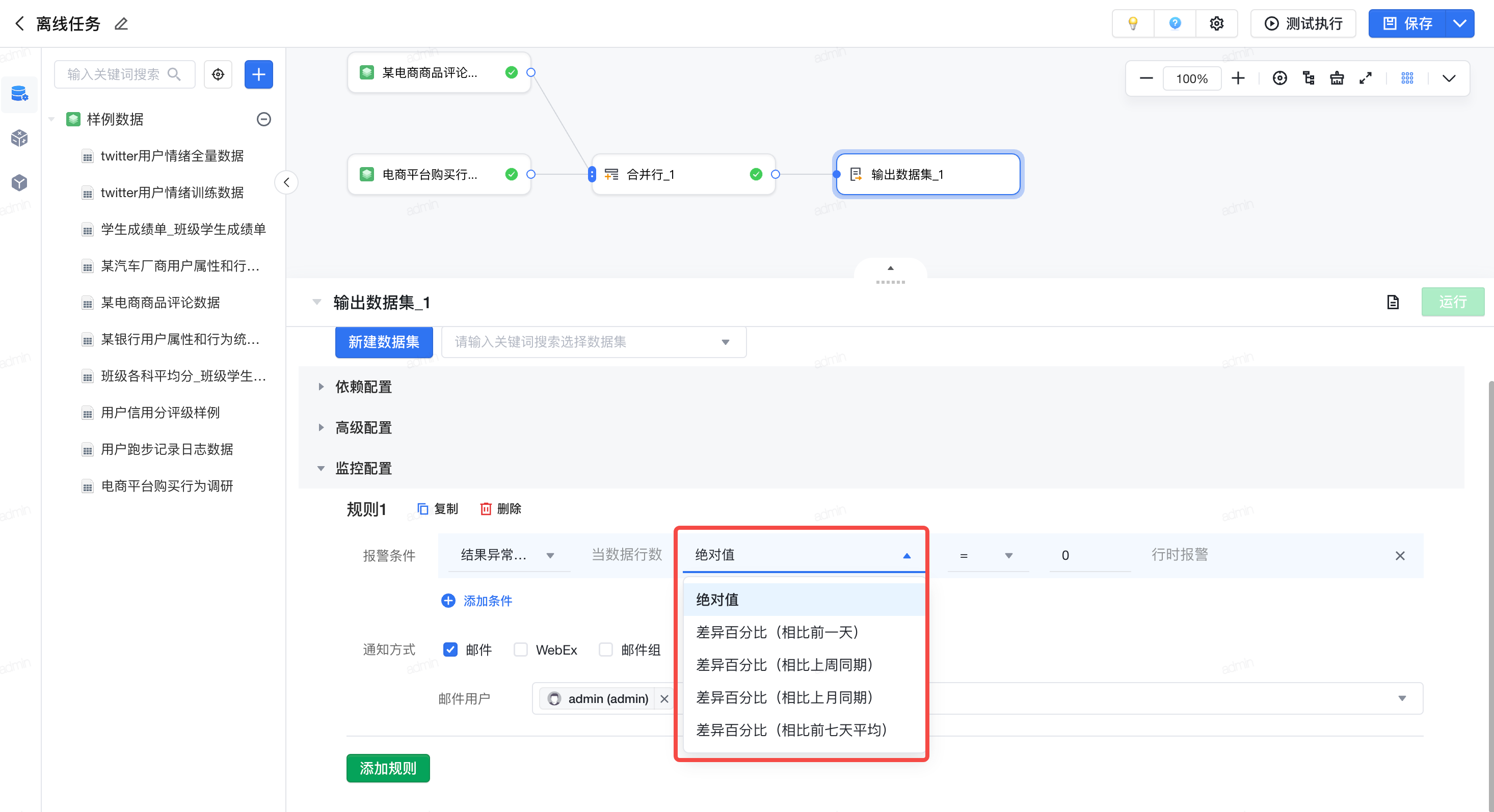Choose 绝对值 from the dropdown list
1494x812 pixels.
(x=803, y=600)
